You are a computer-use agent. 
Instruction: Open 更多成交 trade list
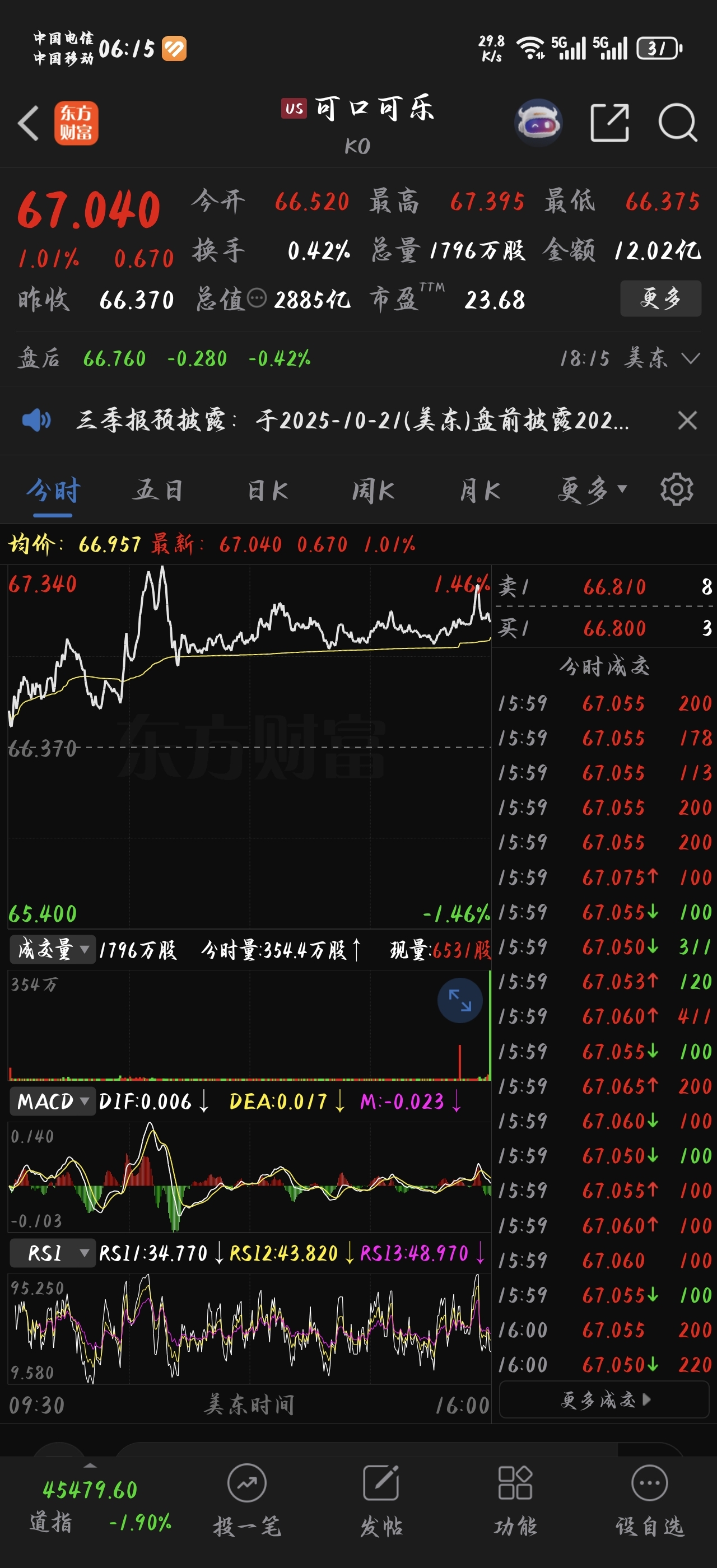point(604,1400)
